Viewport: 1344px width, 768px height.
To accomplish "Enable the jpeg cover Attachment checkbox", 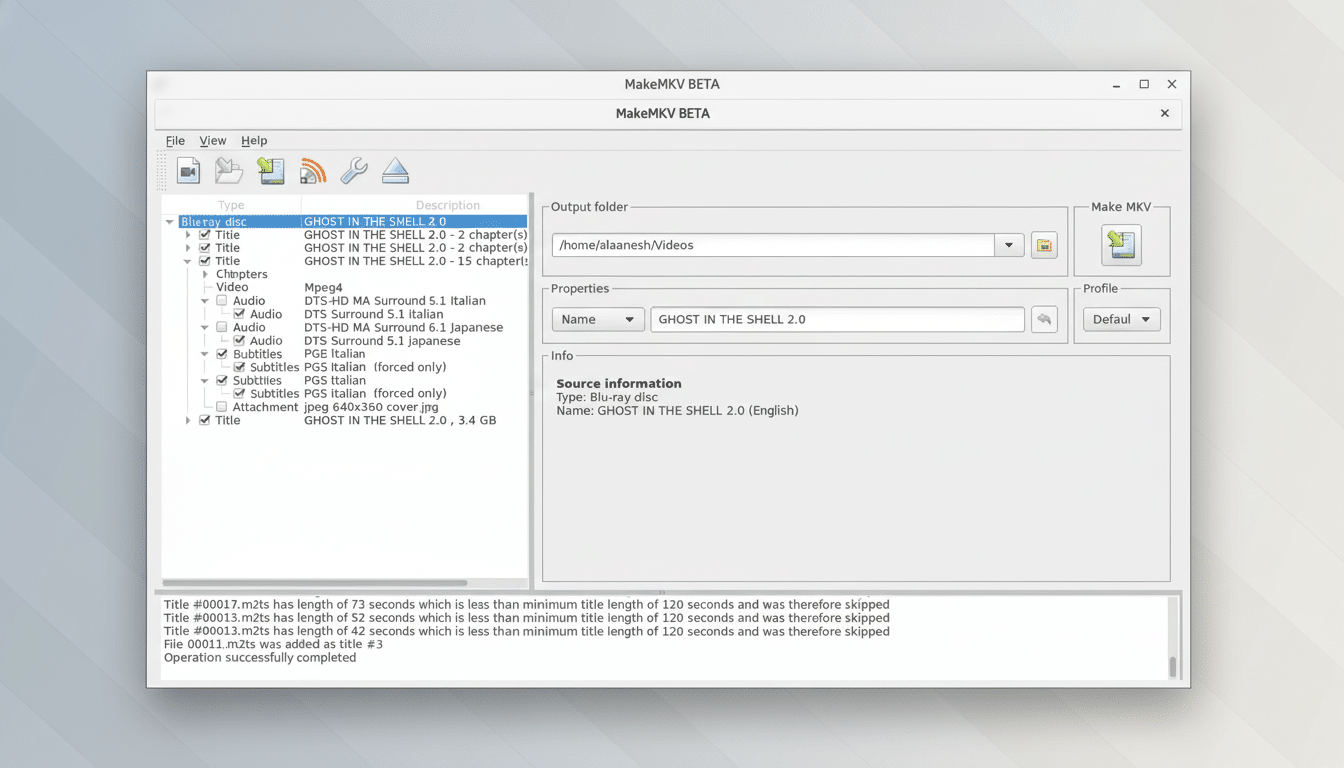I will pyautogui.click(x=222, y=407).
